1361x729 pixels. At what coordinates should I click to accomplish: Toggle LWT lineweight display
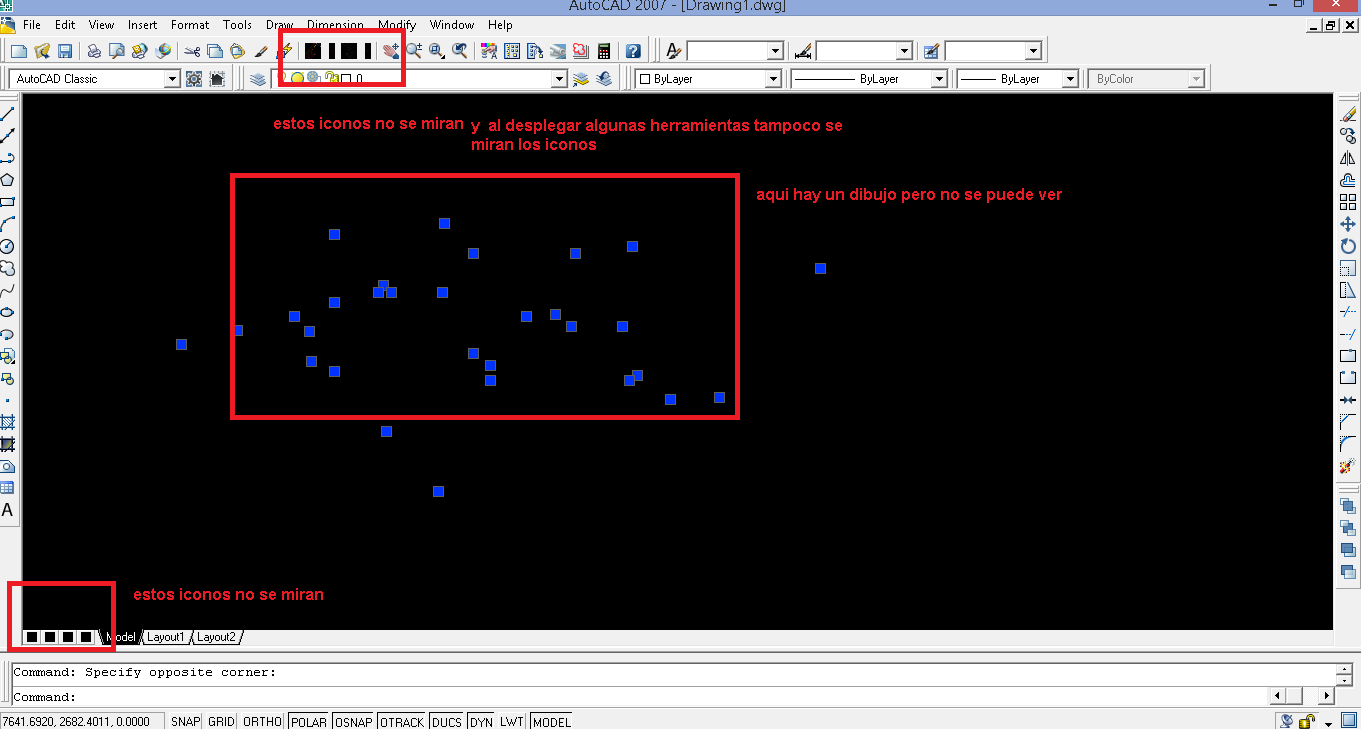[x=512, y=721]
